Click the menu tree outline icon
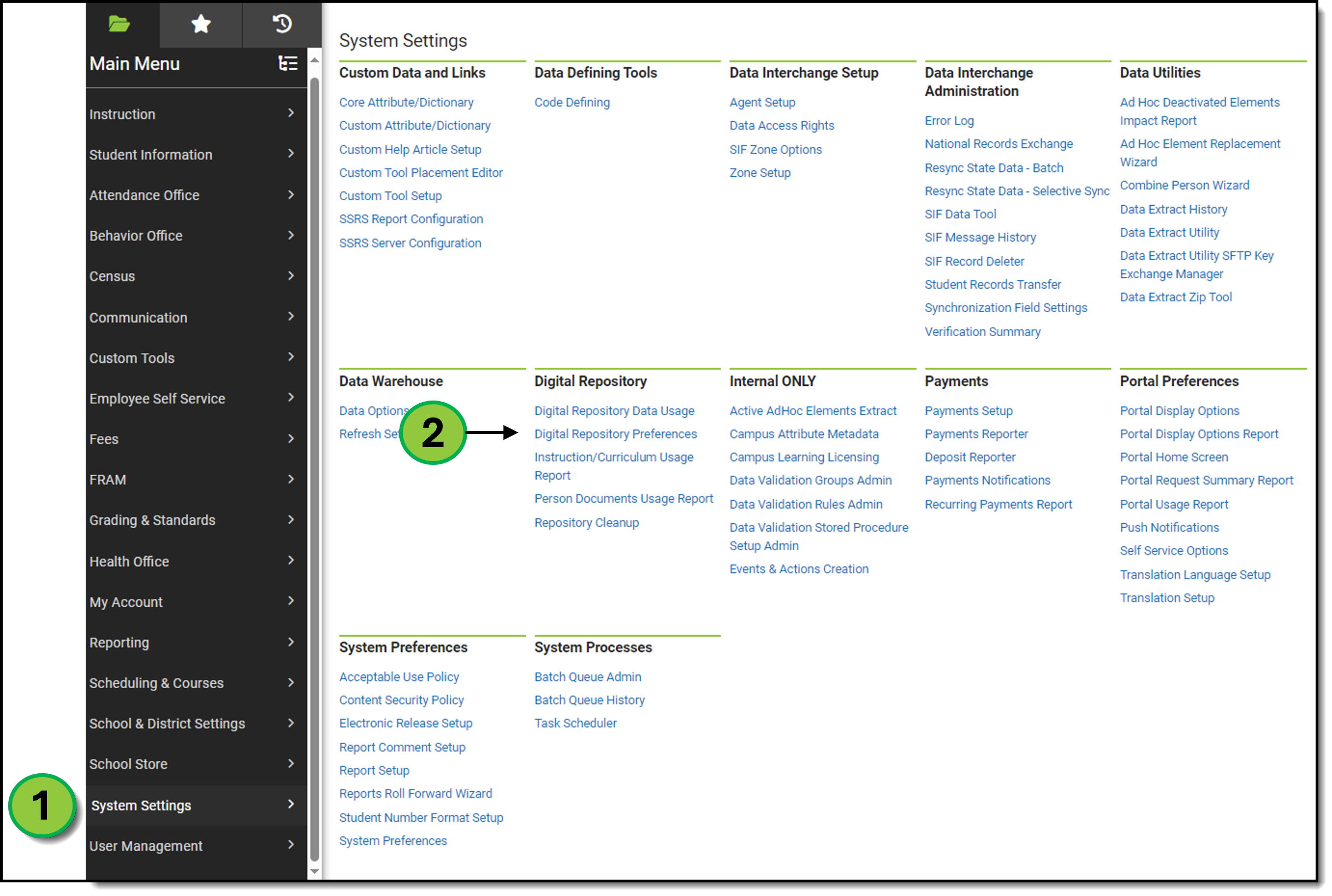The width and height of the screenshot is (1332, 896). click(x=288, y=63)
